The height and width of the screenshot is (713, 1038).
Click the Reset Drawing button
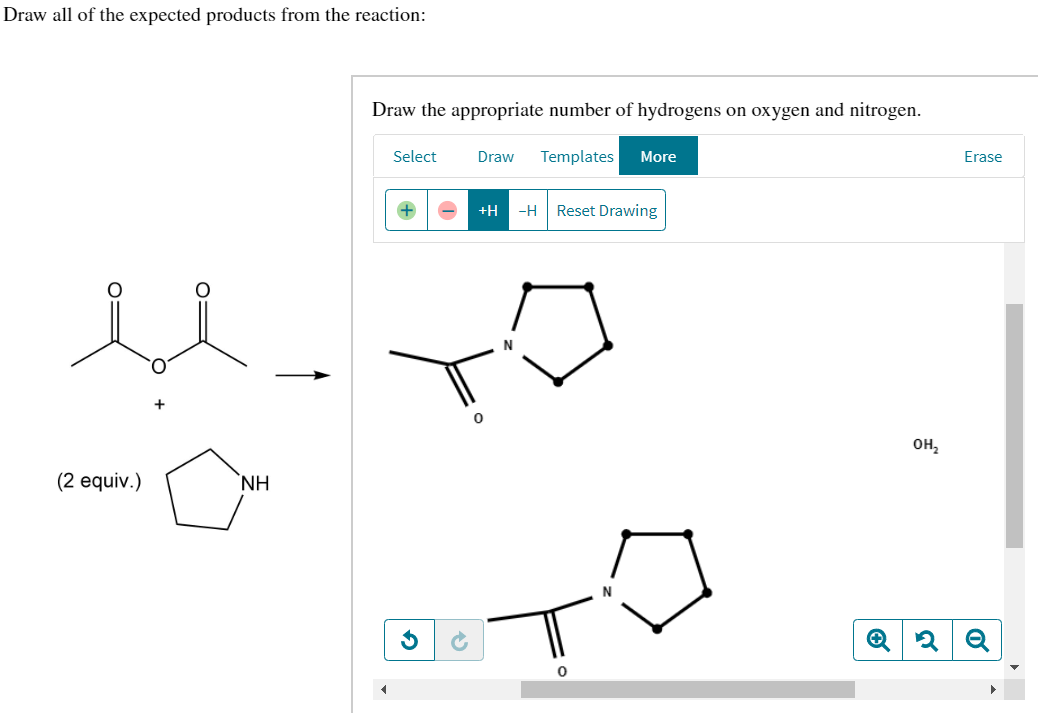606,210
